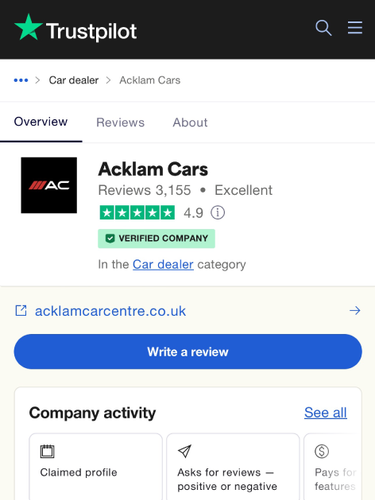Select the Overview tab
375x500 pixels.
[x=41, y=122]
